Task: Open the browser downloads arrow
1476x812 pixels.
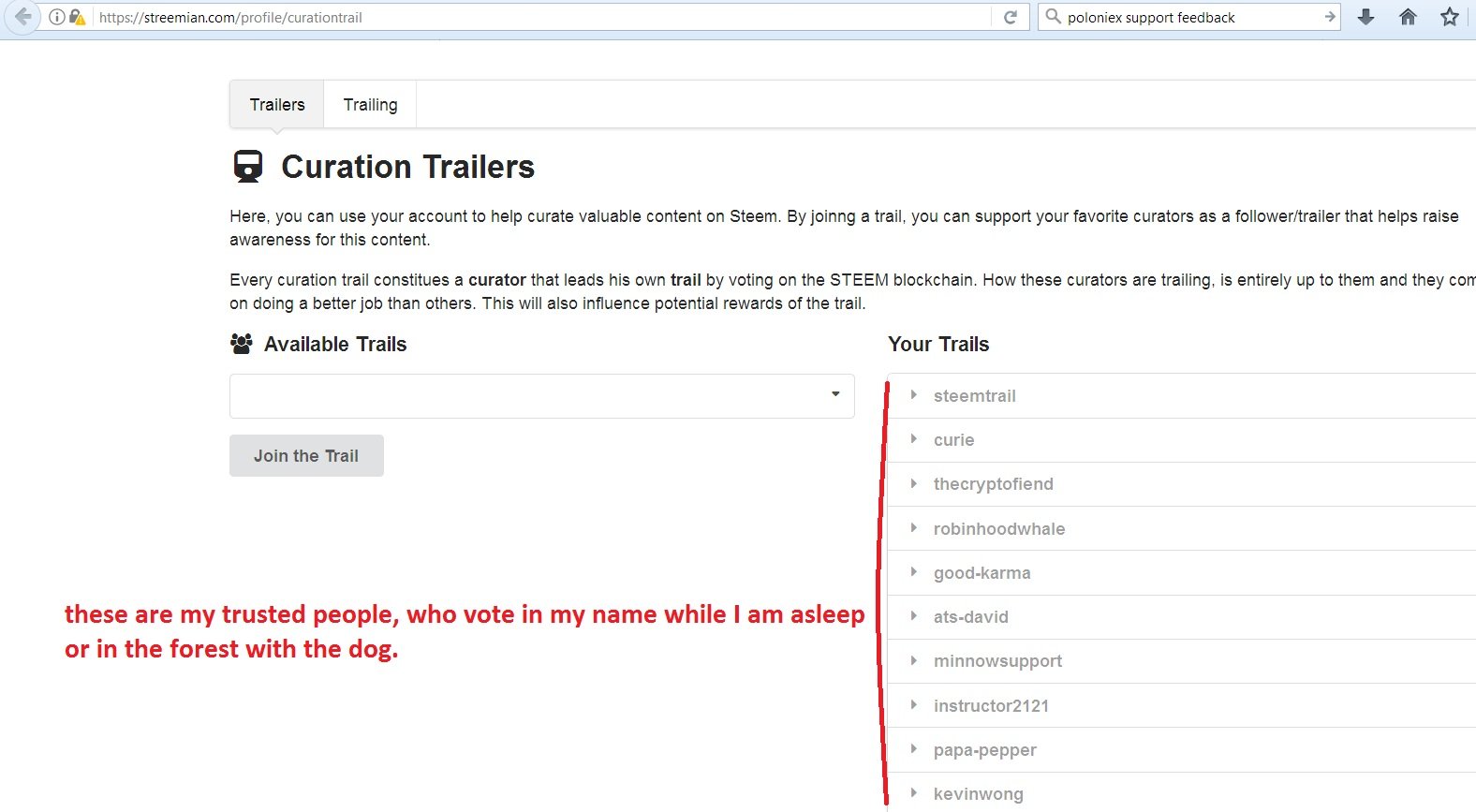Action: coord(1365,17)
